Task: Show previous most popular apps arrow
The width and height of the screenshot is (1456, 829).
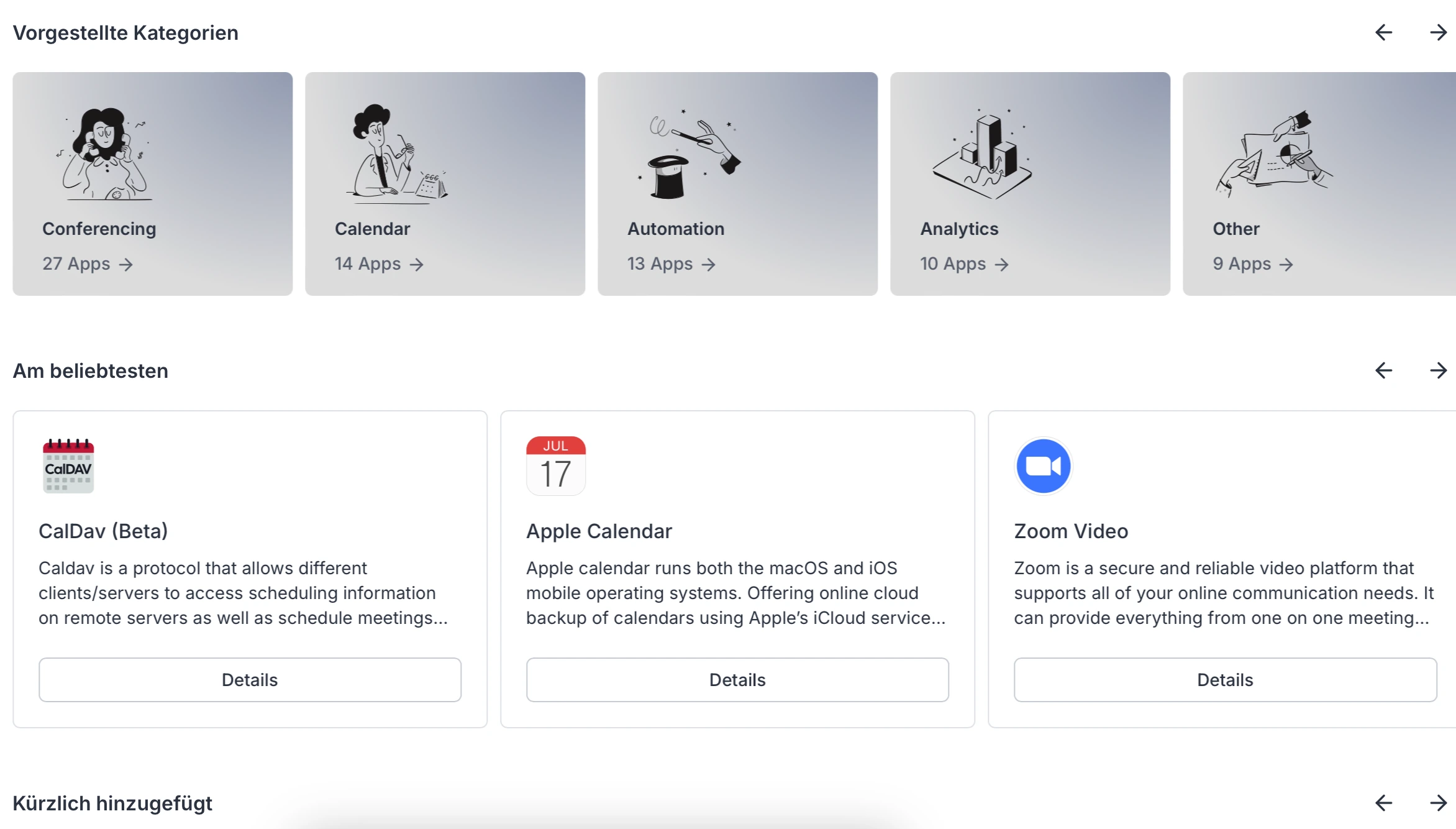Action: pos(1383,371)
